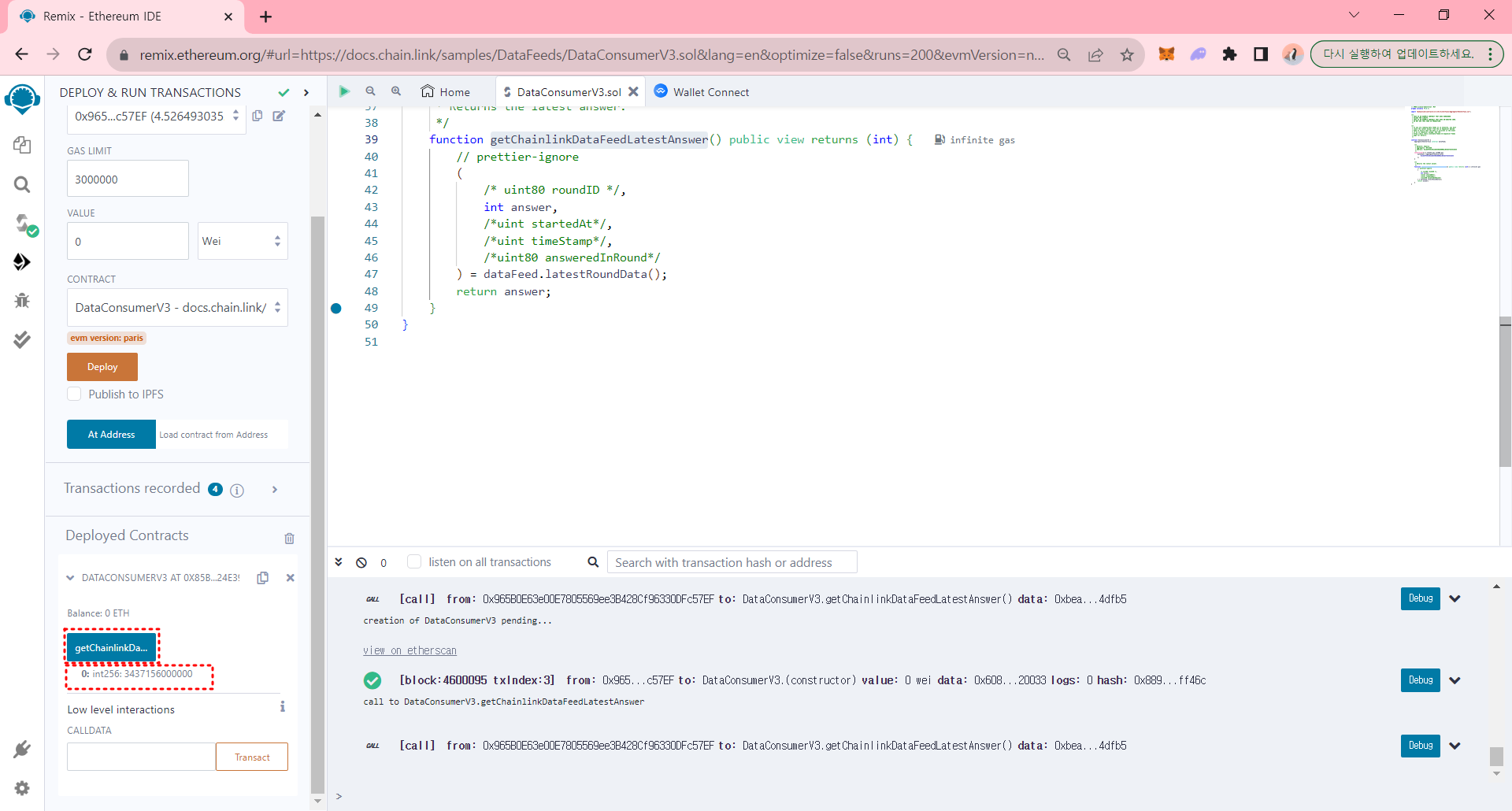The image size is (1512, 811).
Task: Call the getChainlinkDa... function button
Action: click(x=111, y=648)
